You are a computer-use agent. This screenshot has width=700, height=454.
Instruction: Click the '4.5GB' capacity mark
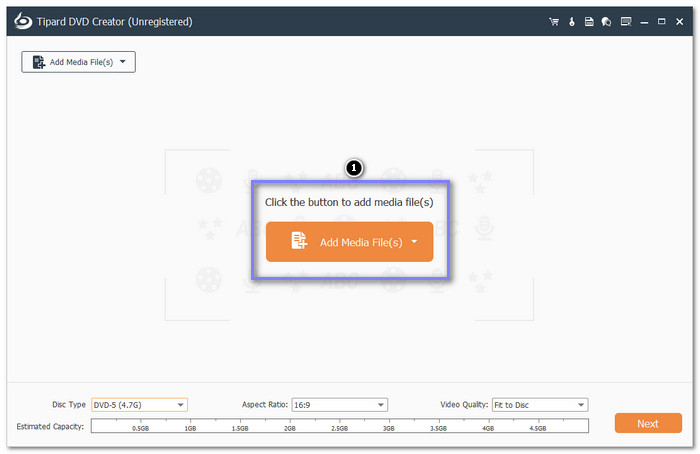538,429
